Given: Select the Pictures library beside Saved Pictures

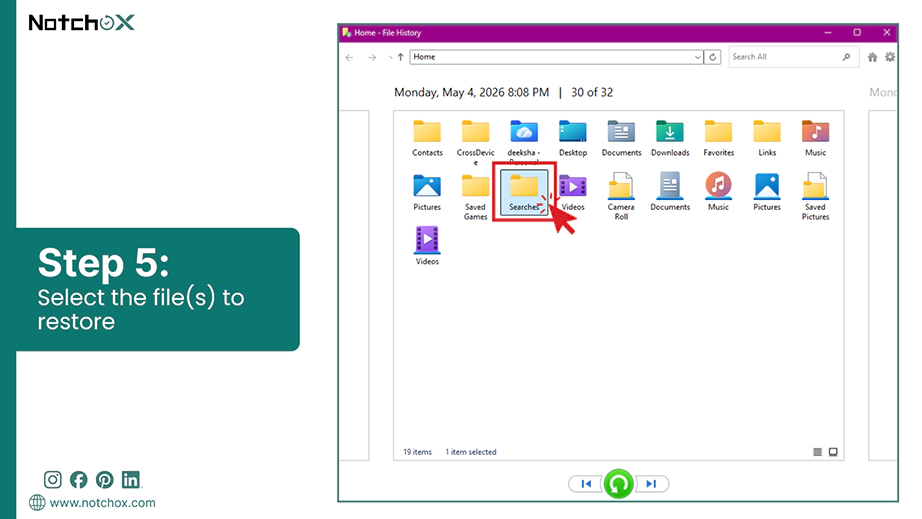Looking at the screenshot, I should (767, 192).
